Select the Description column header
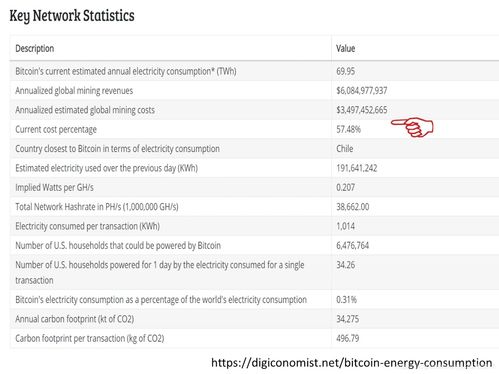Screen dimensions: 499x374 tap(35, 48)
